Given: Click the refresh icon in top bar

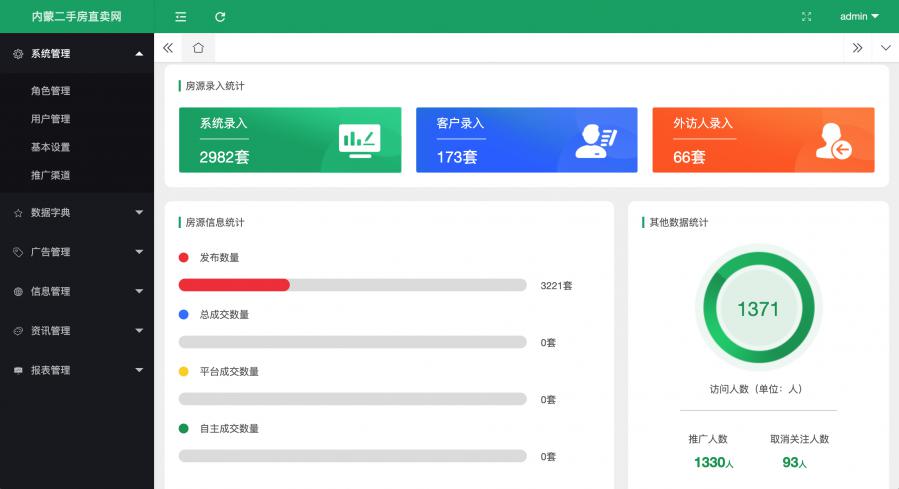Looking at the screenshot, I should 220,17.
